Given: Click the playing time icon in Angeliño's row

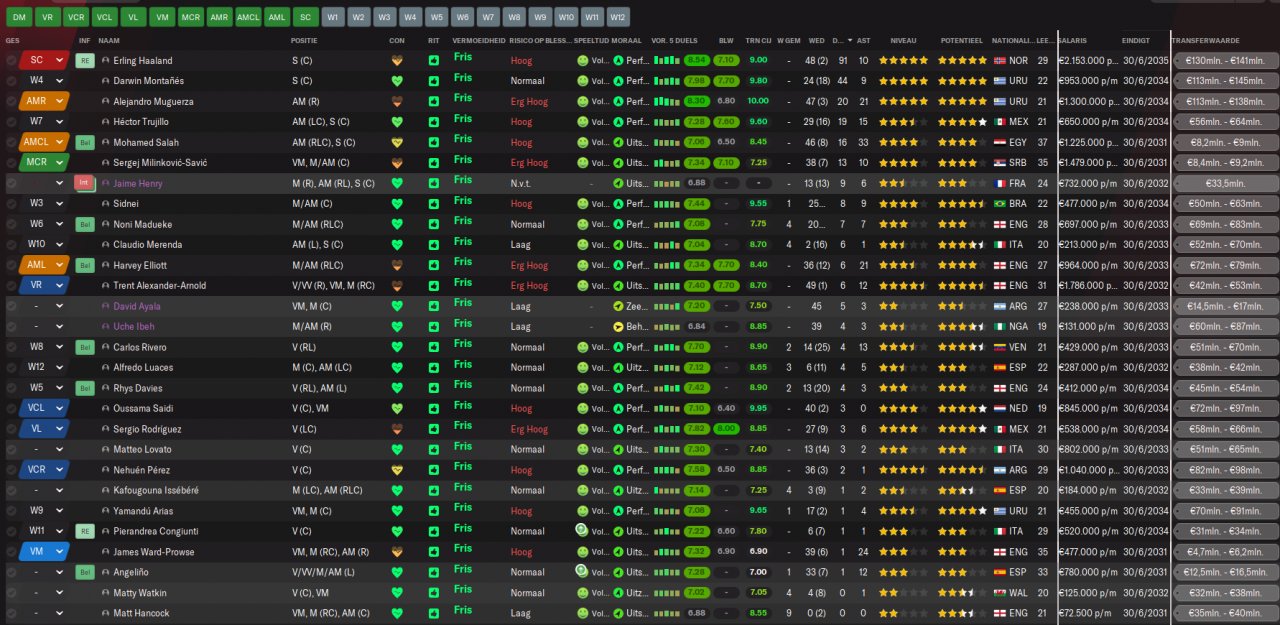Looking at the screenshot, I should 583,570.
